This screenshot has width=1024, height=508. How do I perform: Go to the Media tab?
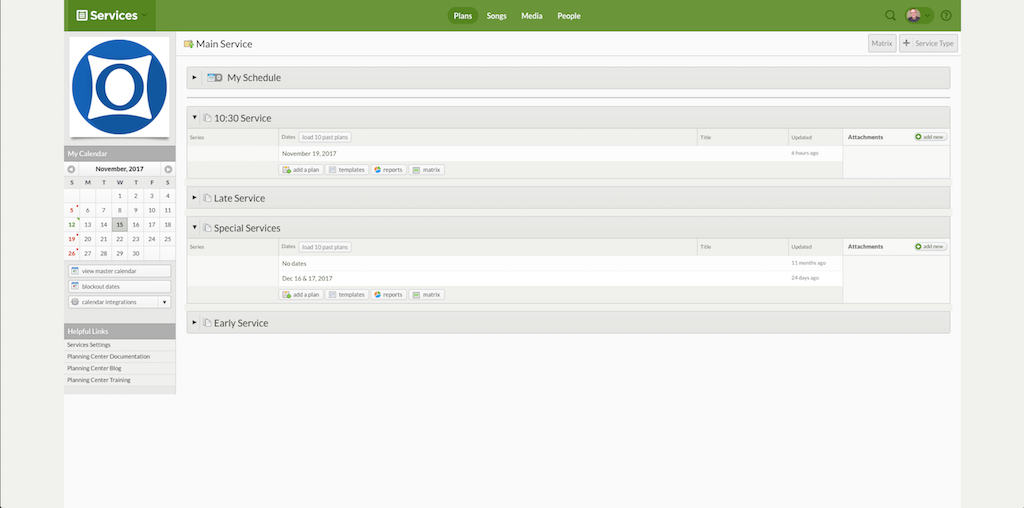tap(532, 16)
